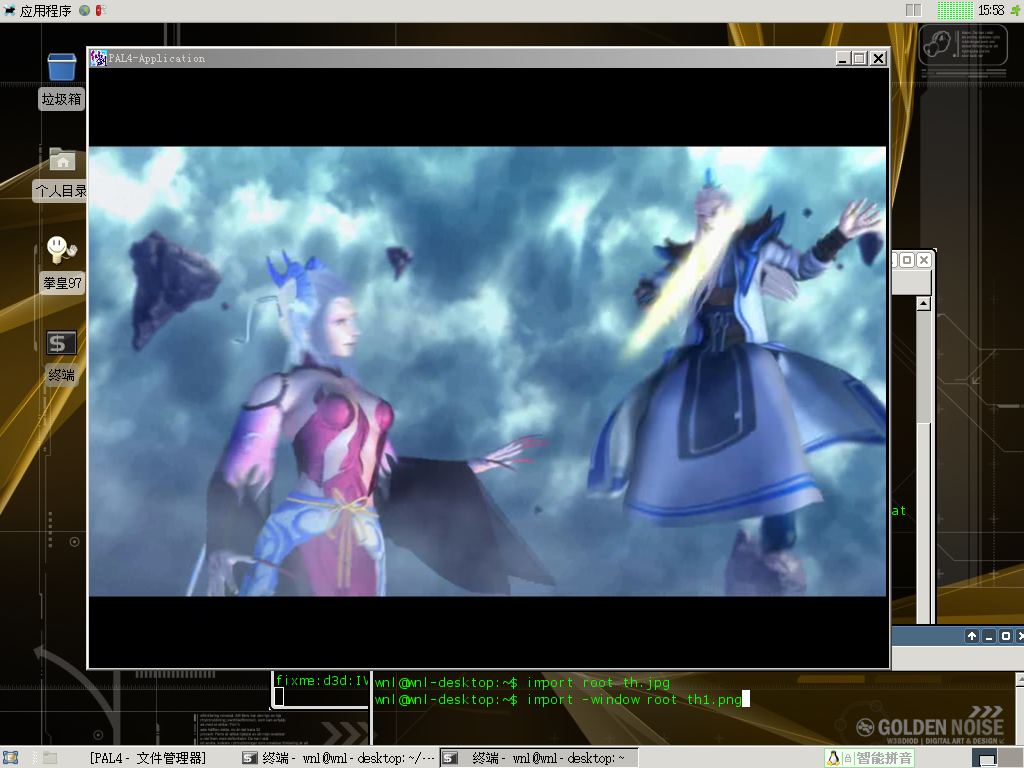The image size is (1024, 768).
Task: Open the 应用程序 applications menu
Action: tap(37, 10)
